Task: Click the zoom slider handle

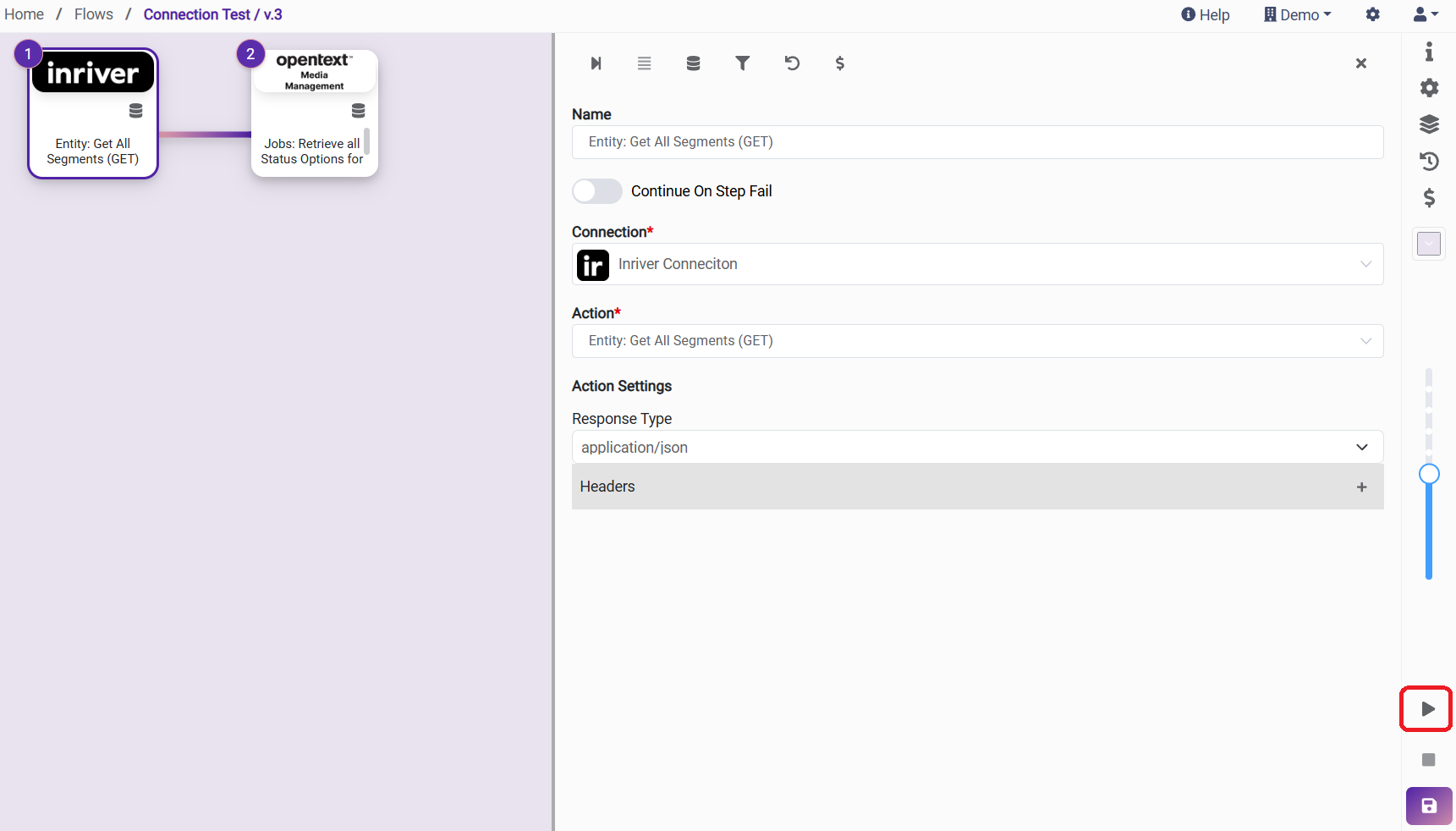Action: point(1429,474)
